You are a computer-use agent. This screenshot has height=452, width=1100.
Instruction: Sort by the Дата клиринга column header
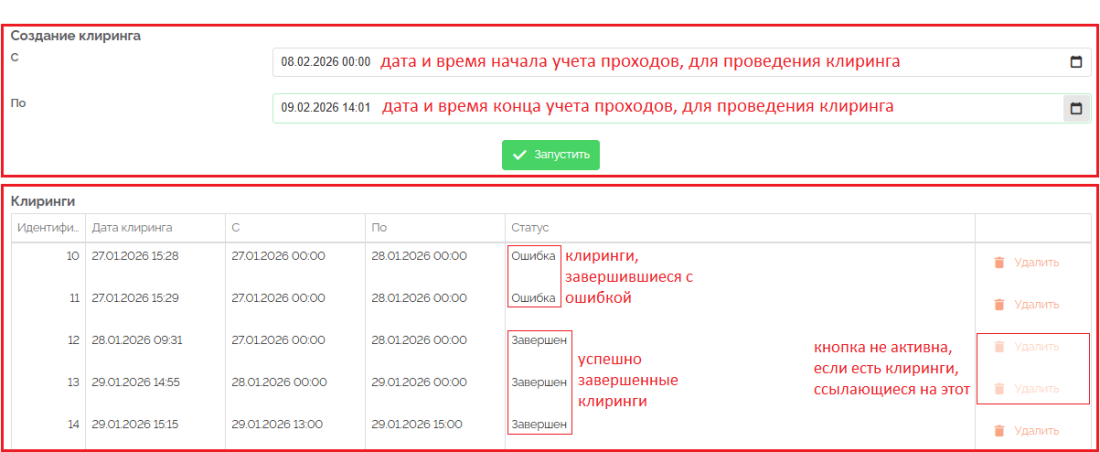click(x=132, y=228)
